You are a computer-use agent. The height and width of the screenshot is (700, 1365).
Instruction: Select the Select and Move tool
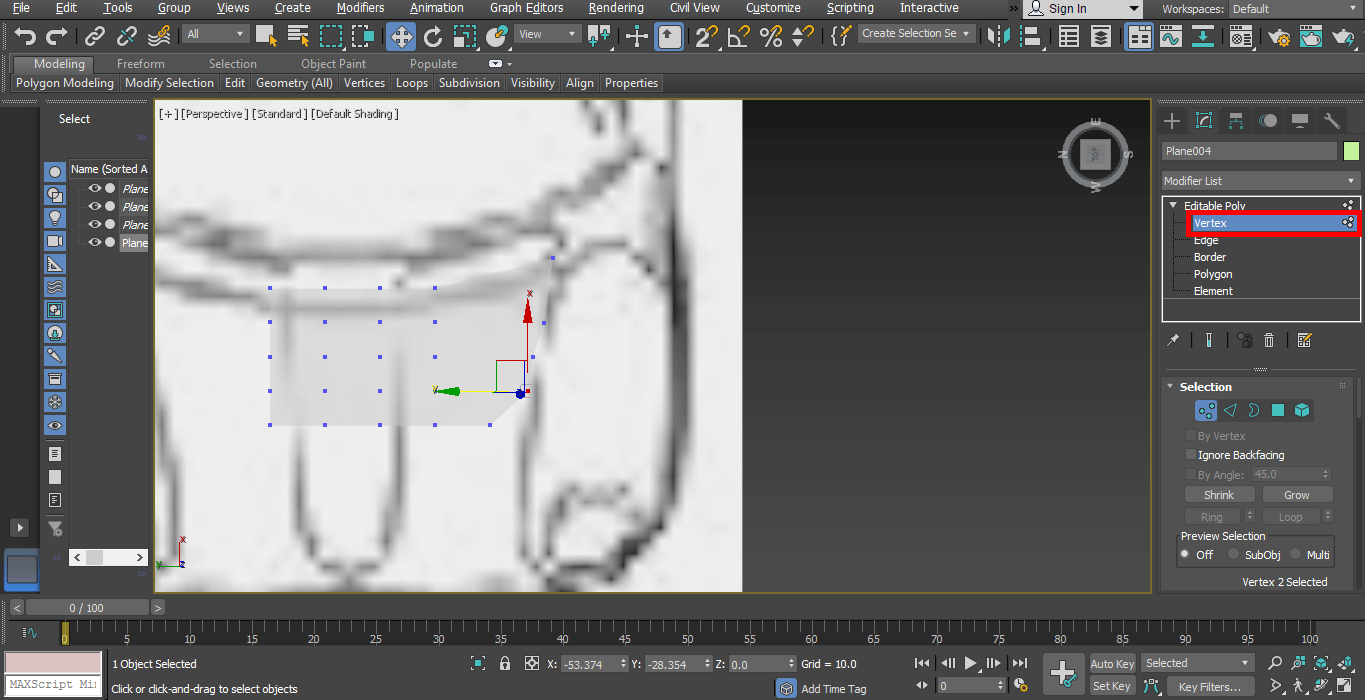[400, 36]
